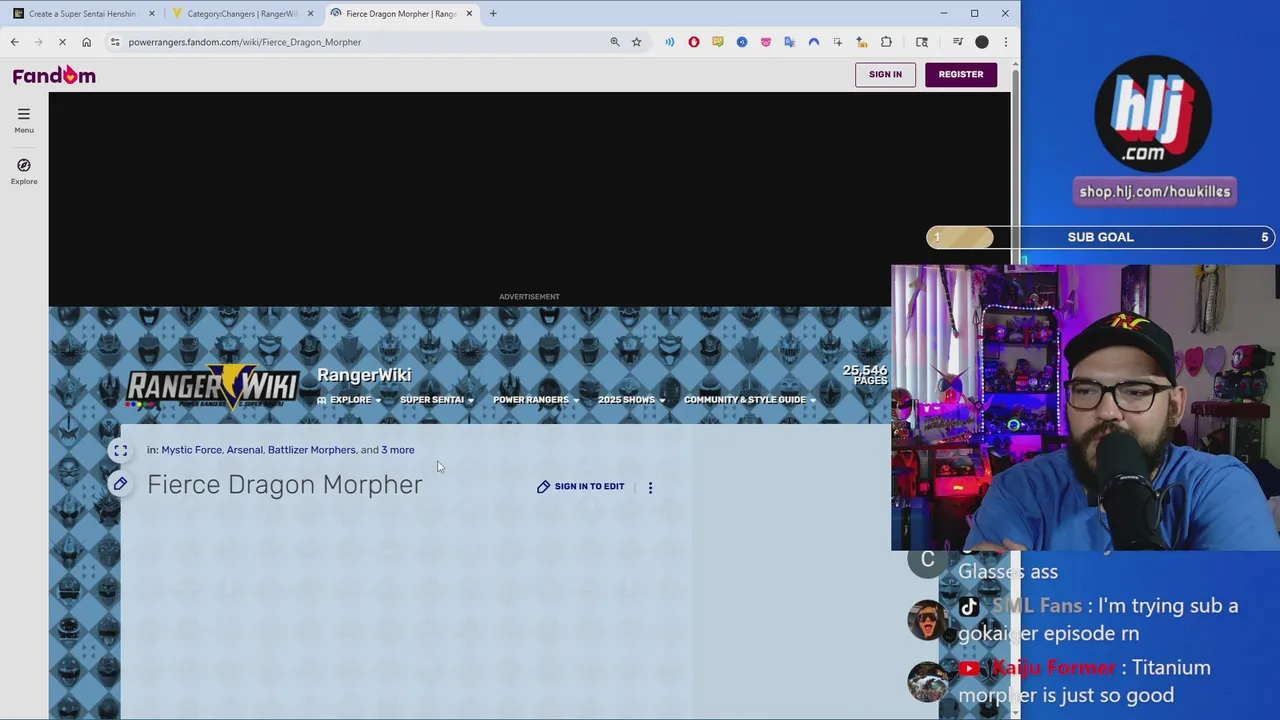Open the Chrome profile avatar
This screenshot has height=720, width=1280.
click(982, 42)
